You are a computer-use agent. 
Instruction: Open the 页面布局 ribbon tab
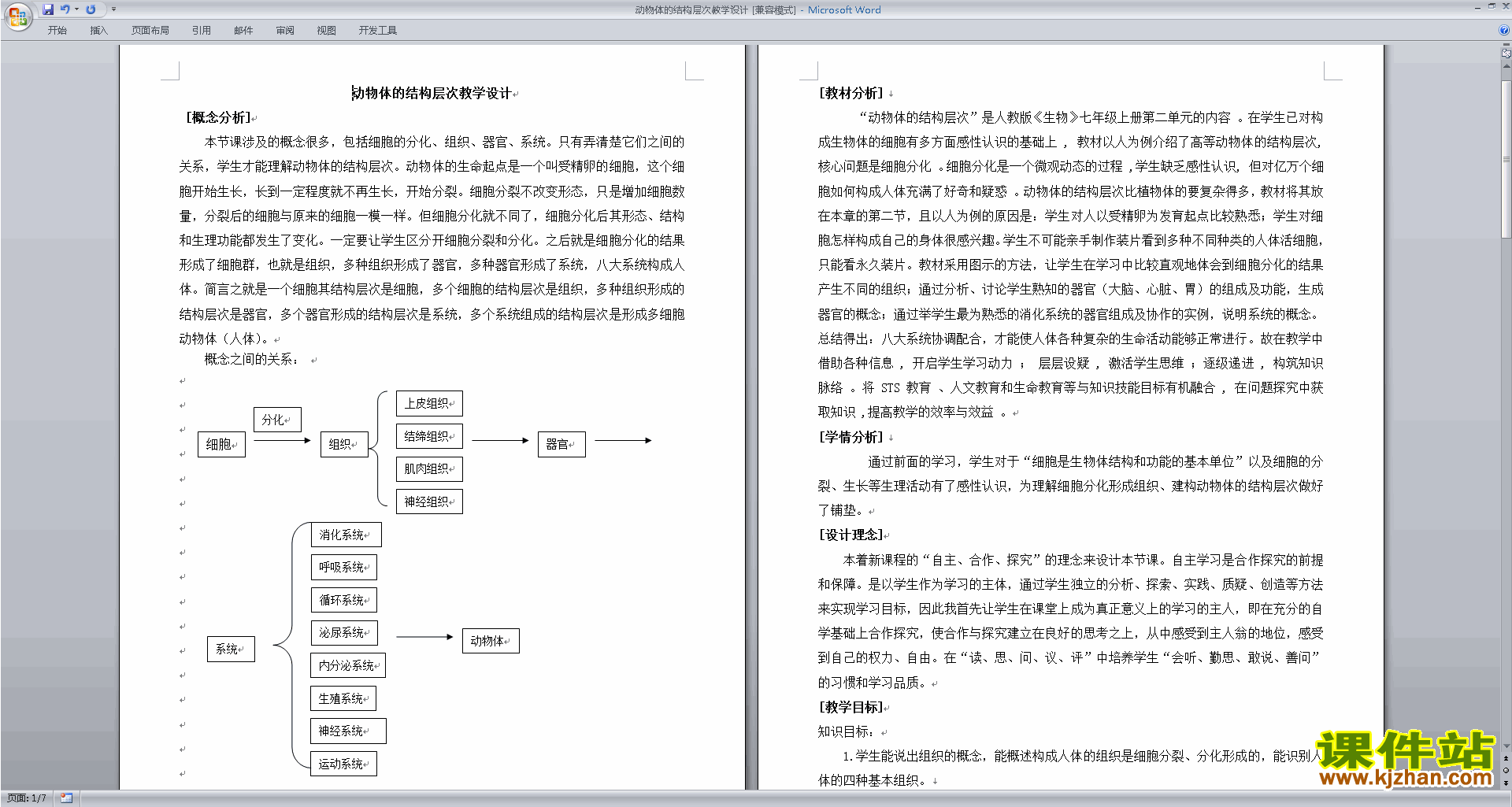point(150,31)
